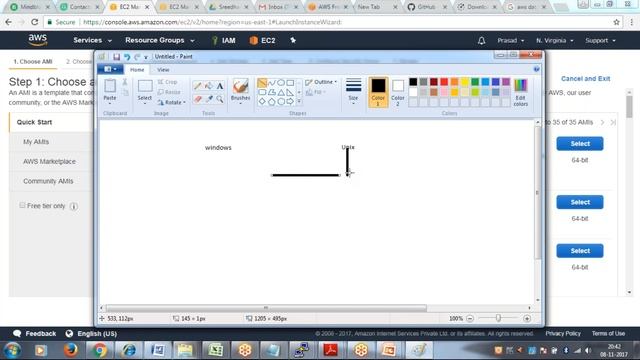Open the IAM shortcut in AWS header
640x360 pixels.
pos(224,40)
